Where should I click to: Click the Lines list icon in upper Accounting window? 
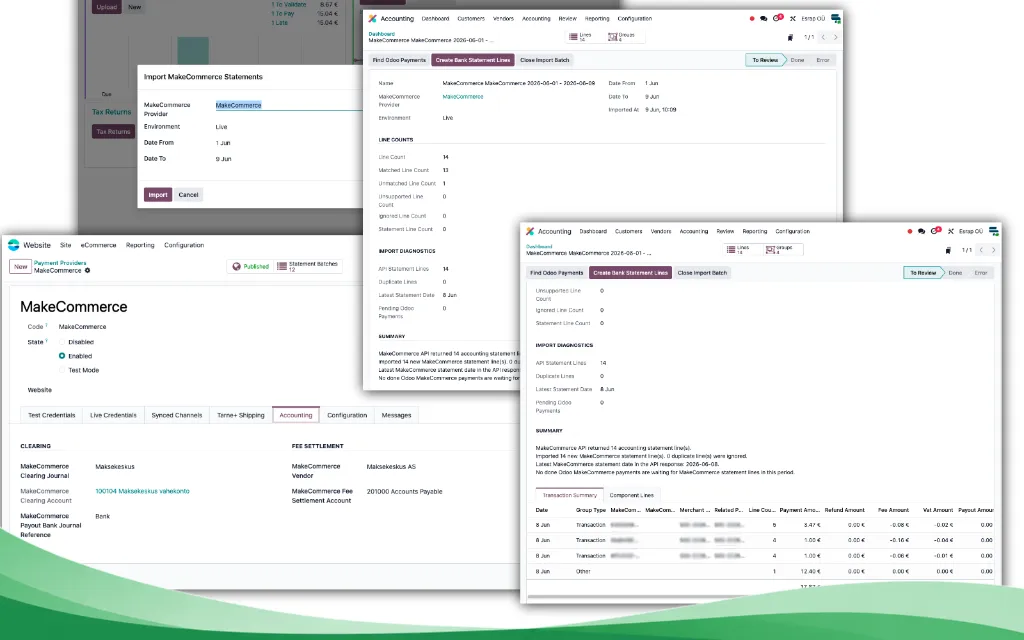(573, 37)
